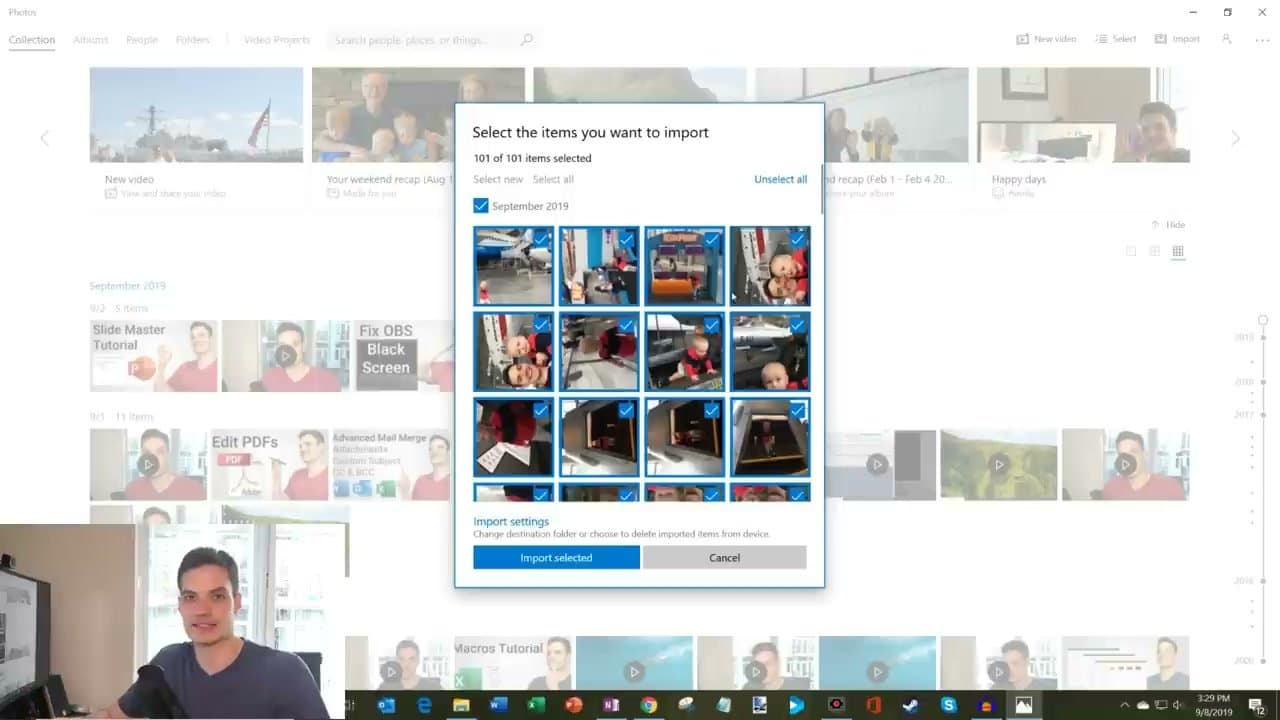Click the Unselect all link
This screenshot has width=1280, height=720.
(x=780, y=179)
